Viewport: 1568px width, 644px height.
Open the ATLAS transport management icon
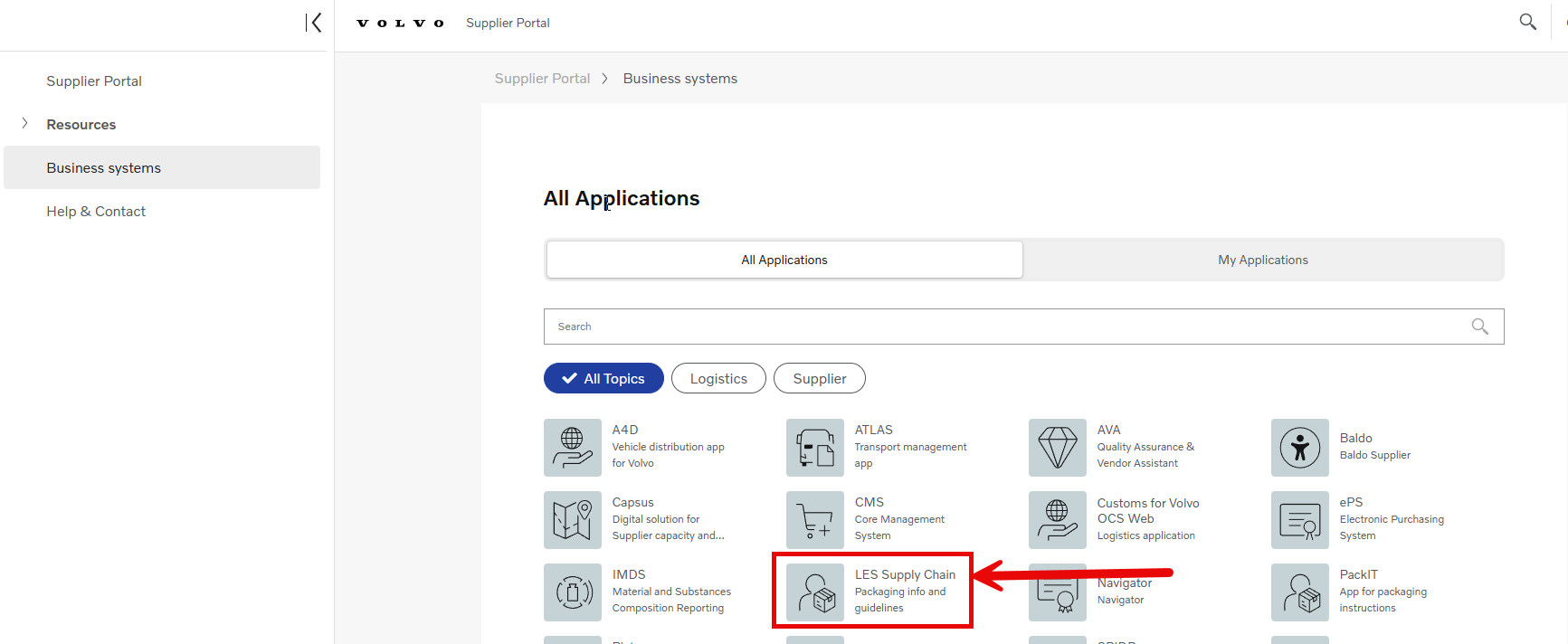pos(815,448)
